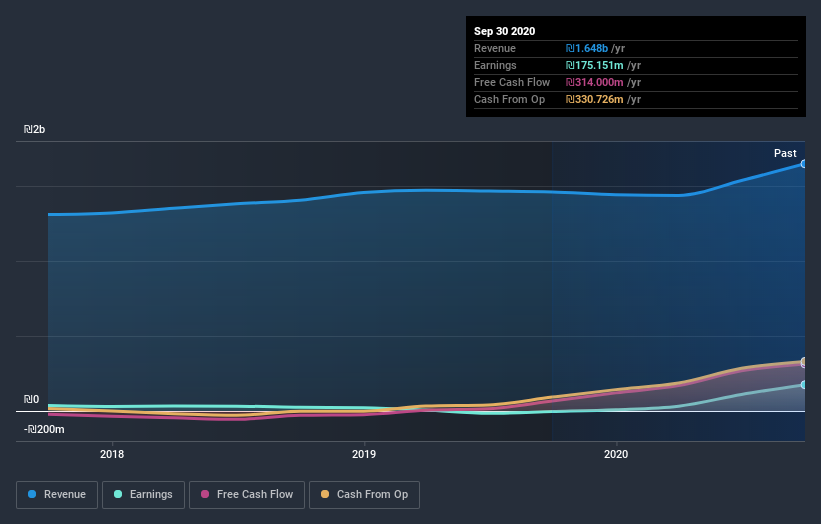Click the Sep 30 2020 tooltip date
This screenshot has height=524, width=821.
point(505,31)
